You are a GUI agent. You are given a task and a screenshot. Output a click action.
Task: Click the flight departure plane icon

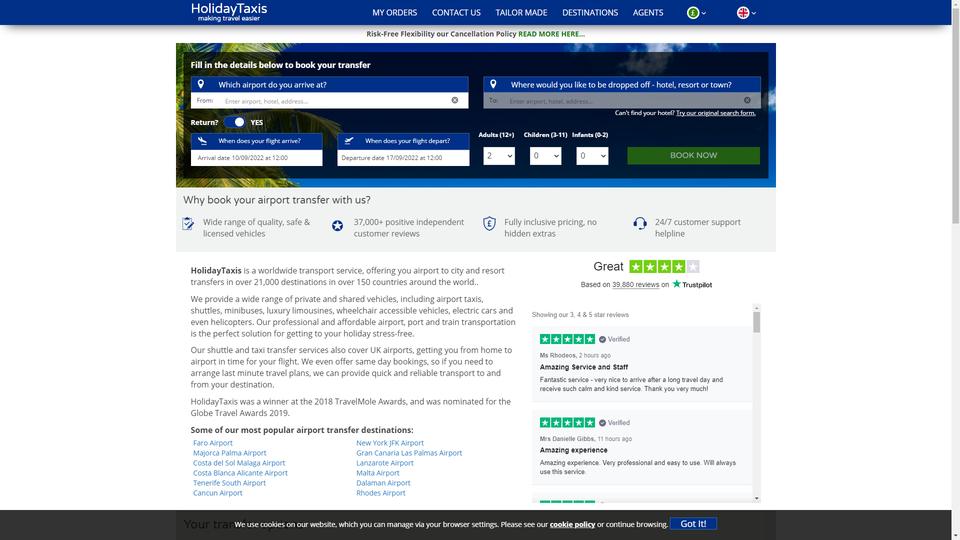click(349, 141)
